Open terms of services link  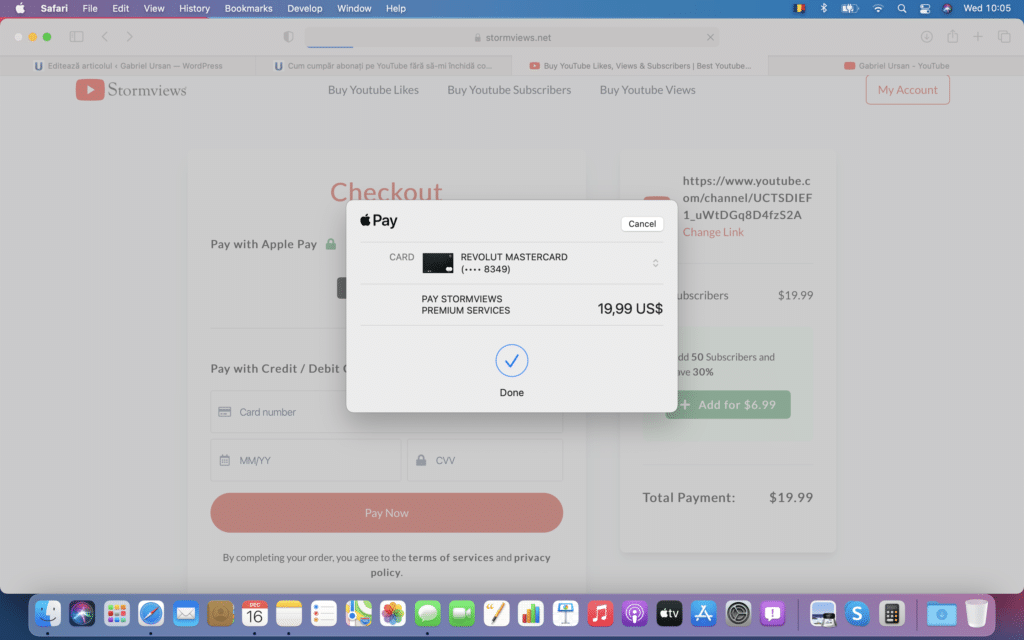(x=451, y=557)
